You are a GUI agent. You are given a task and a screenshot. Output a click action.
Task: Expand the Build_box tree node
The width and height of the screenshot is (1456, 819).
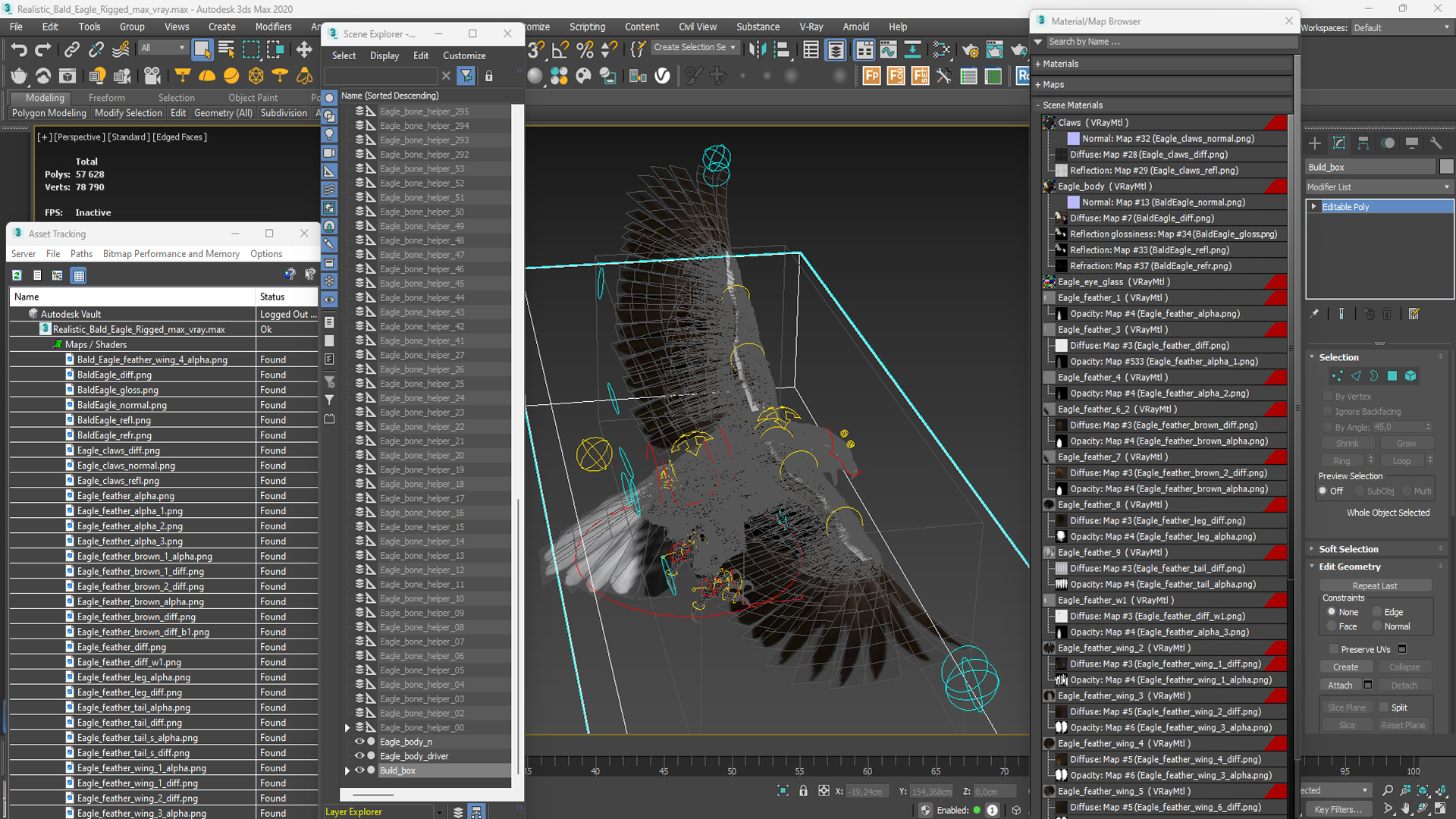[x=347, y=770]
